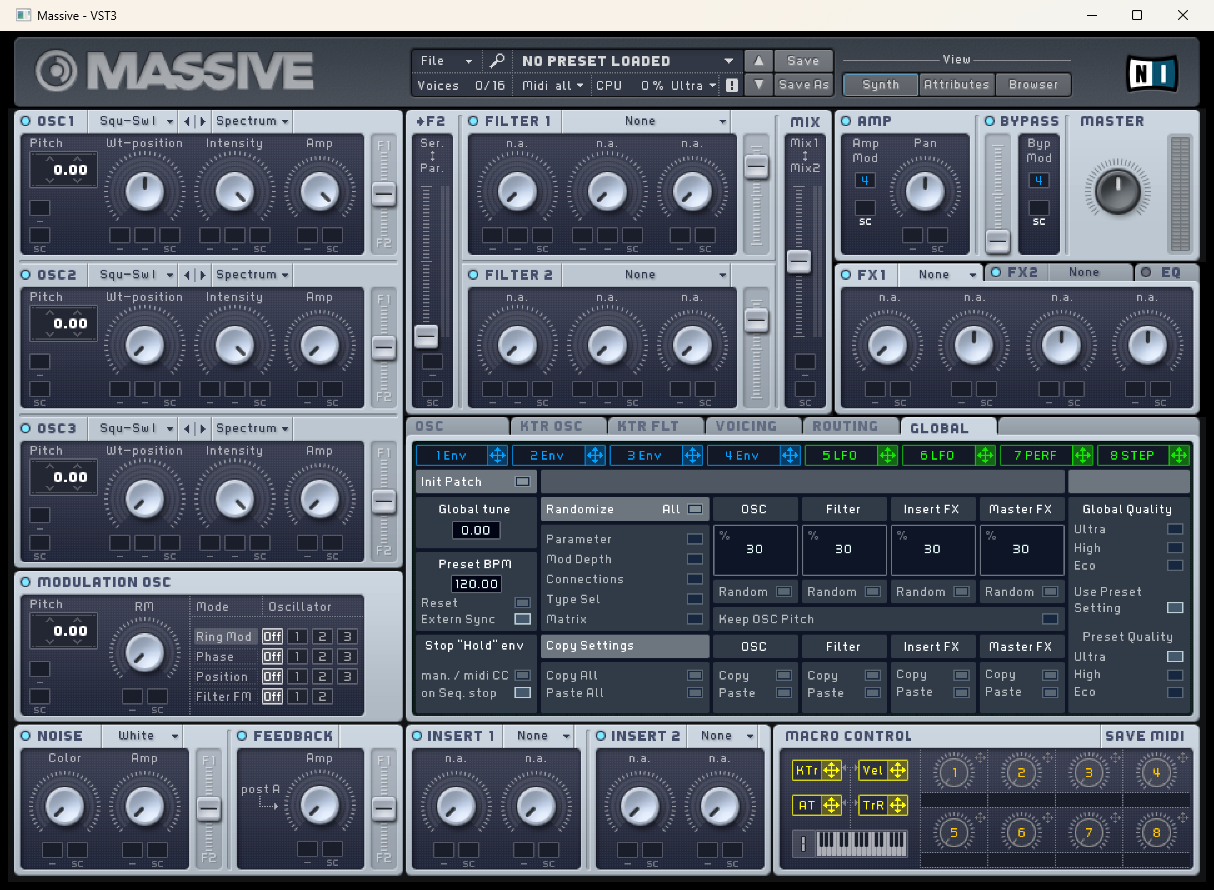
Task: Click Macro knob 4
Action: [x=1156, y=772]
